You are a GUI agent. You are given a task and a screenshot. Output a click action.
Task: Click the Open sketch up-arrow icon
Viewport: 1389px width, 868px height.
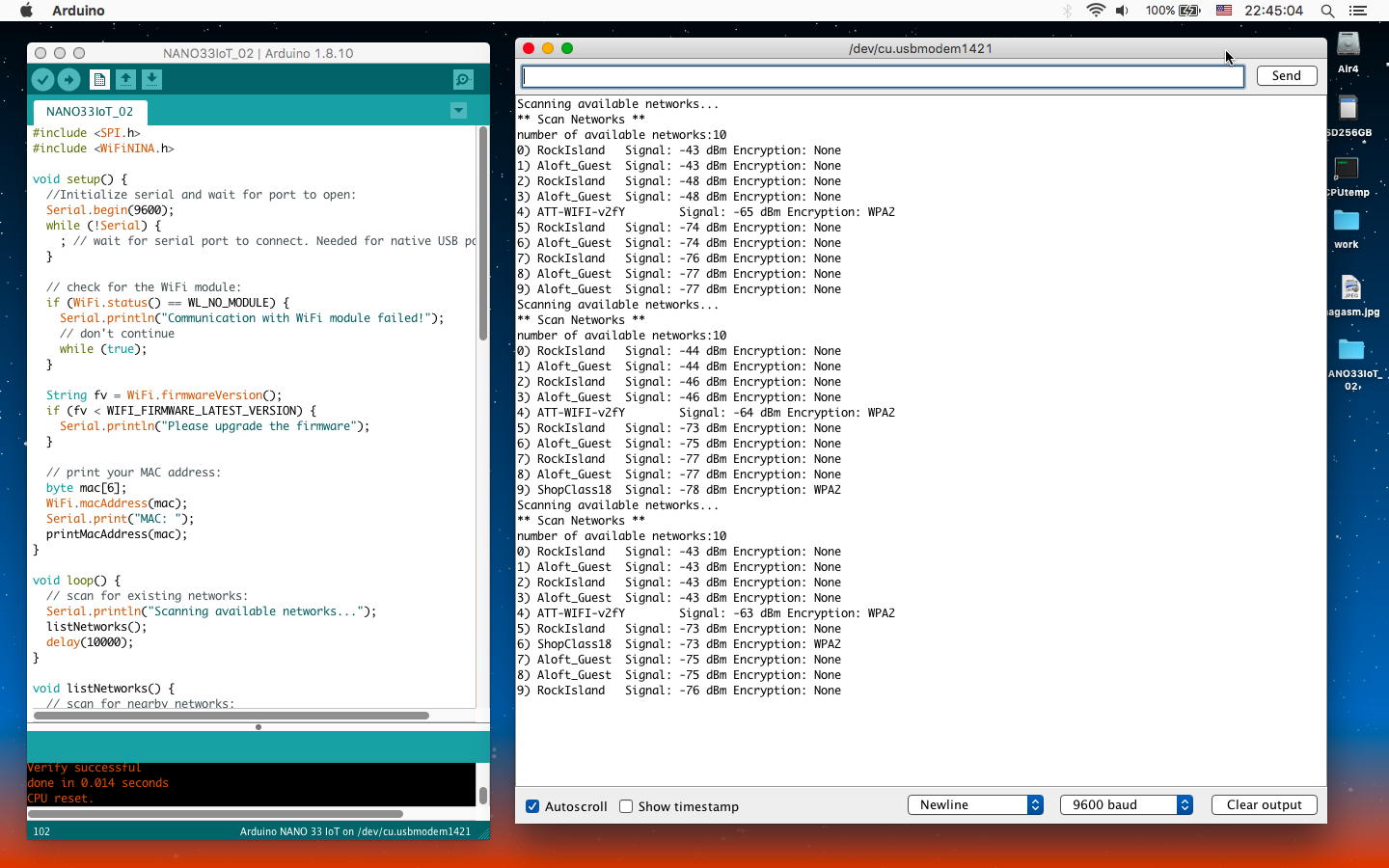(x=125, y=80)
